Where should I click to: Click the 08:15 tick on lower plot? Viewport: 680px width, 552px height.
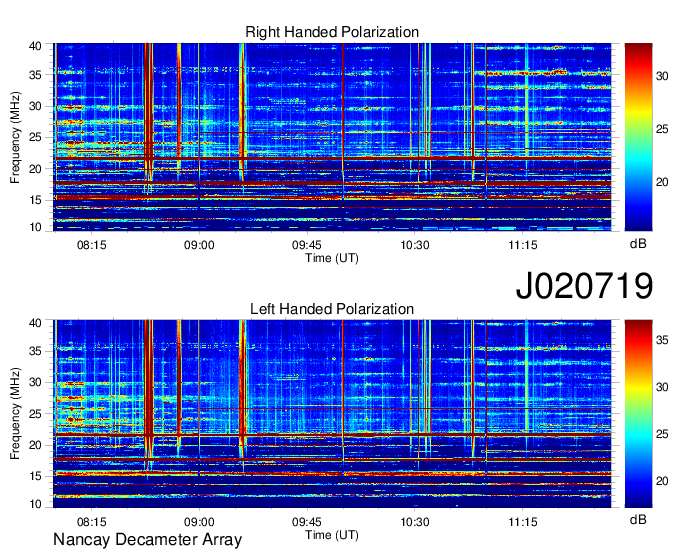point(92,522)
